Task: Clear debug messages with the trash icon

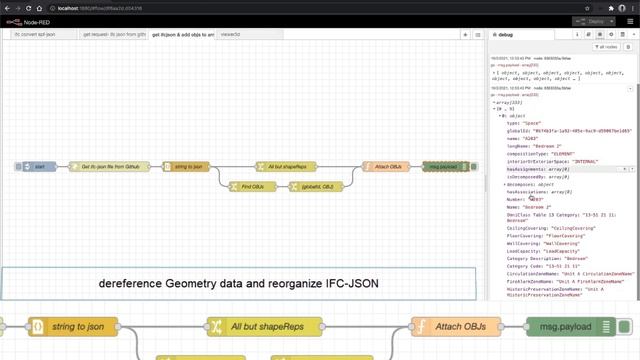Action: coord(628,47)
